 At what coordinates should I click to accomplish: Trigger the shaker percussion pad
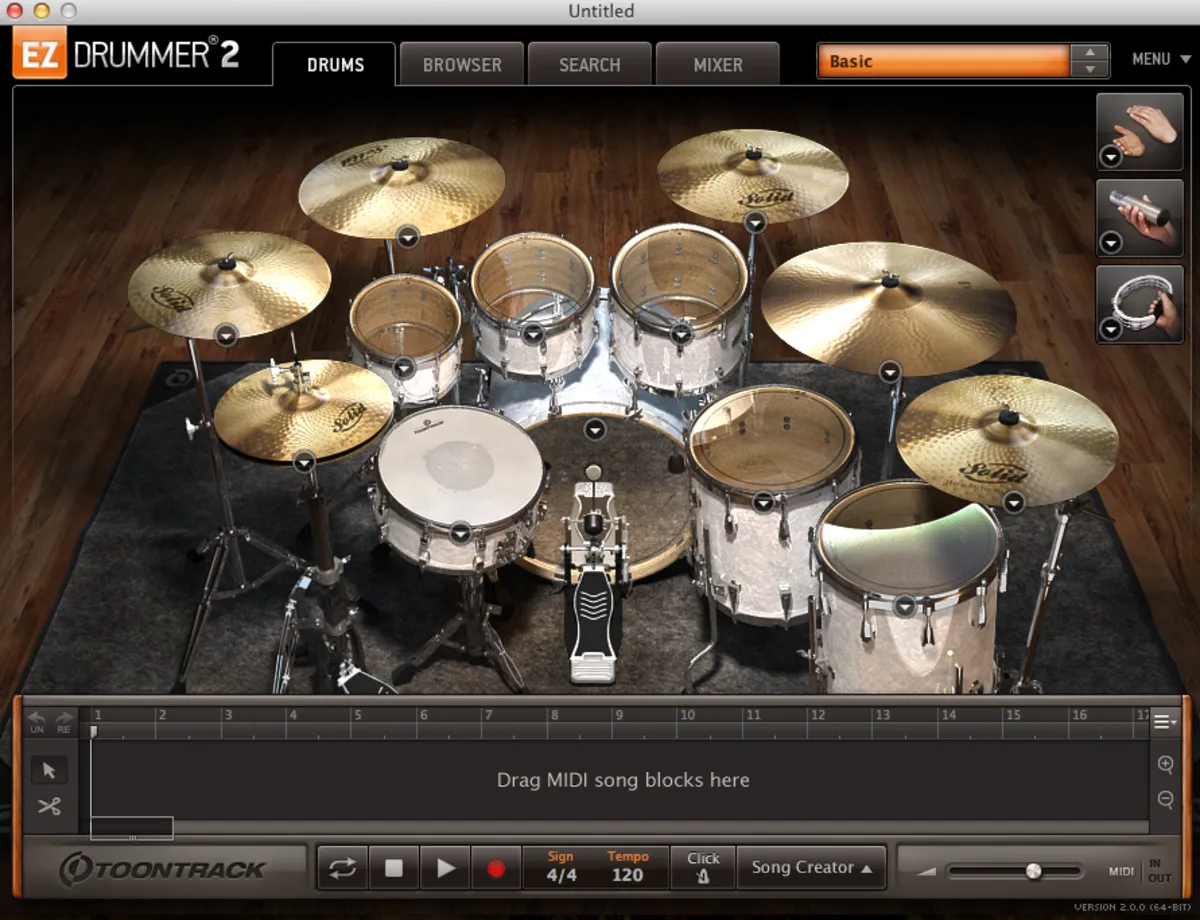[1140, 216]
